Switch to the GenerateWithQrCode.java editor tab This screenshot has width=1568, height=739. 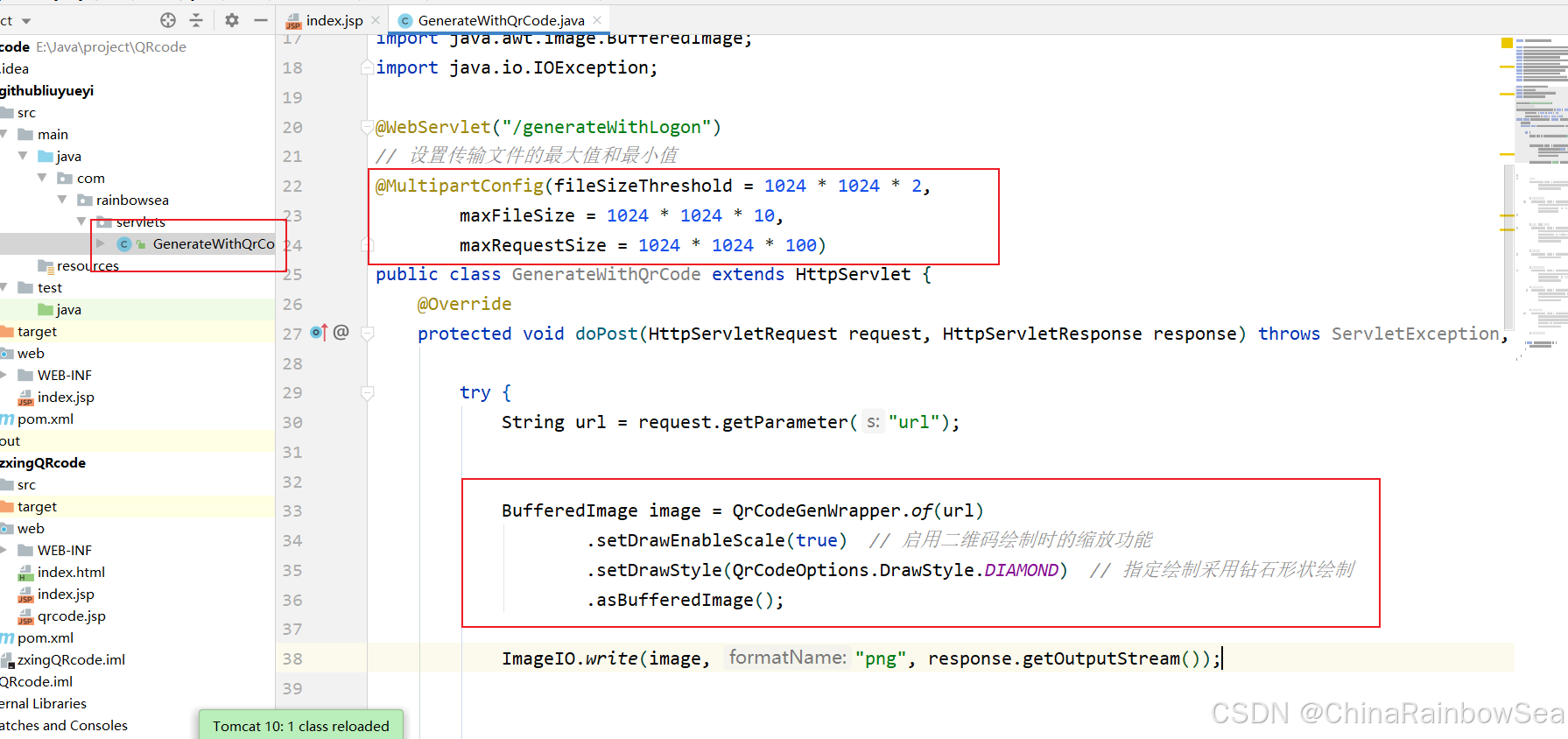(501, 20)
